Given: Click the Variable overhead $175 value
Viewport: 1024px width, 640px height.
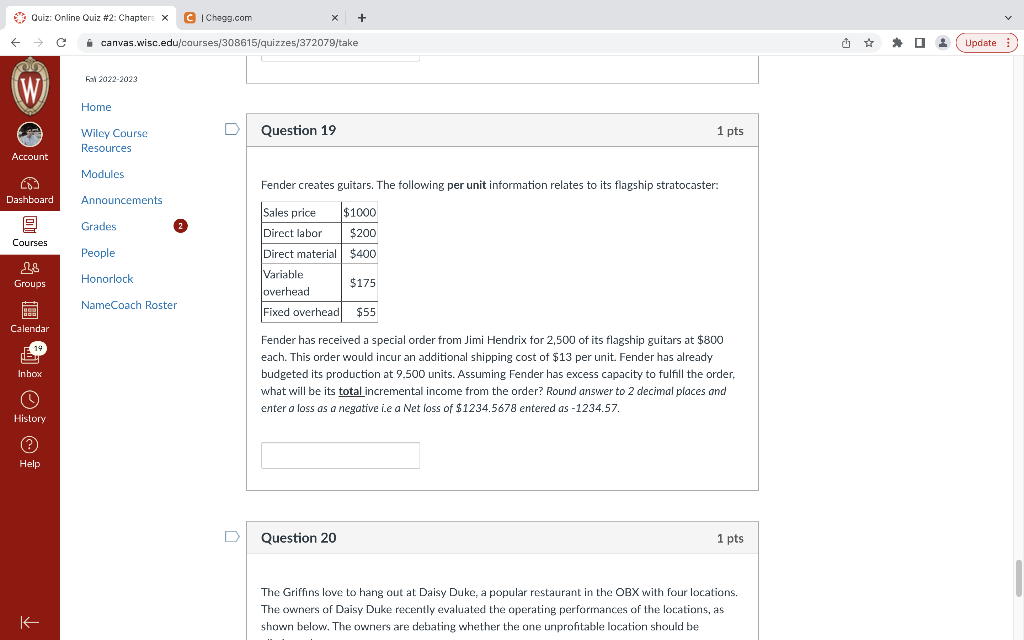Looking at the screenshot, I should (362, 283).
